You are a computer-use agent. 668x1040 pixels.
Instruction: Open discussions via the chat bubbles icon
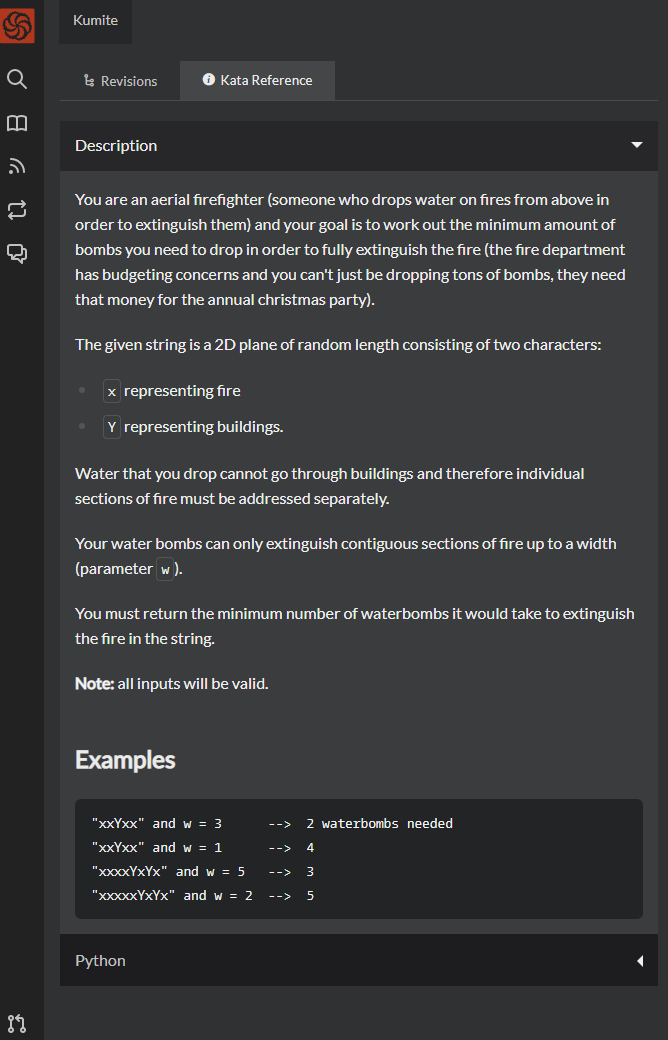[x=17, y=253]
